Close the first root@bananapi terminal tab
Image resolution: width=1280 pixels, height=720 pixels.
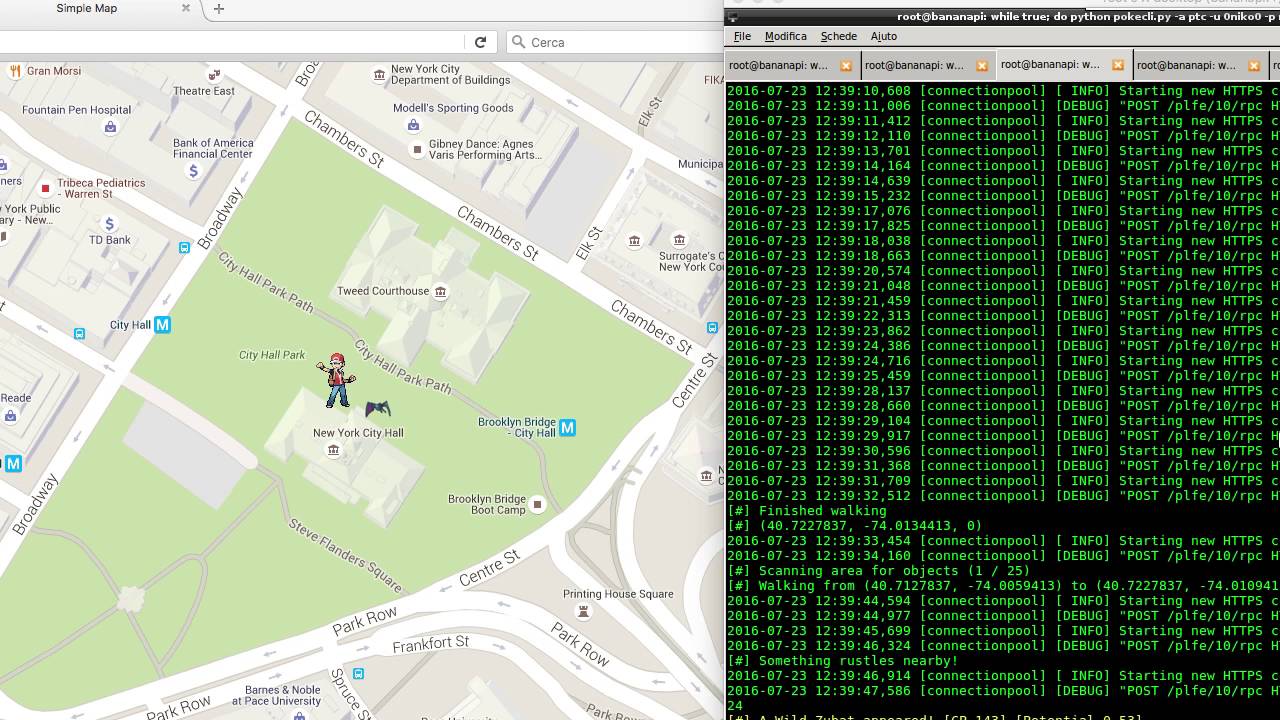(846, 66)
